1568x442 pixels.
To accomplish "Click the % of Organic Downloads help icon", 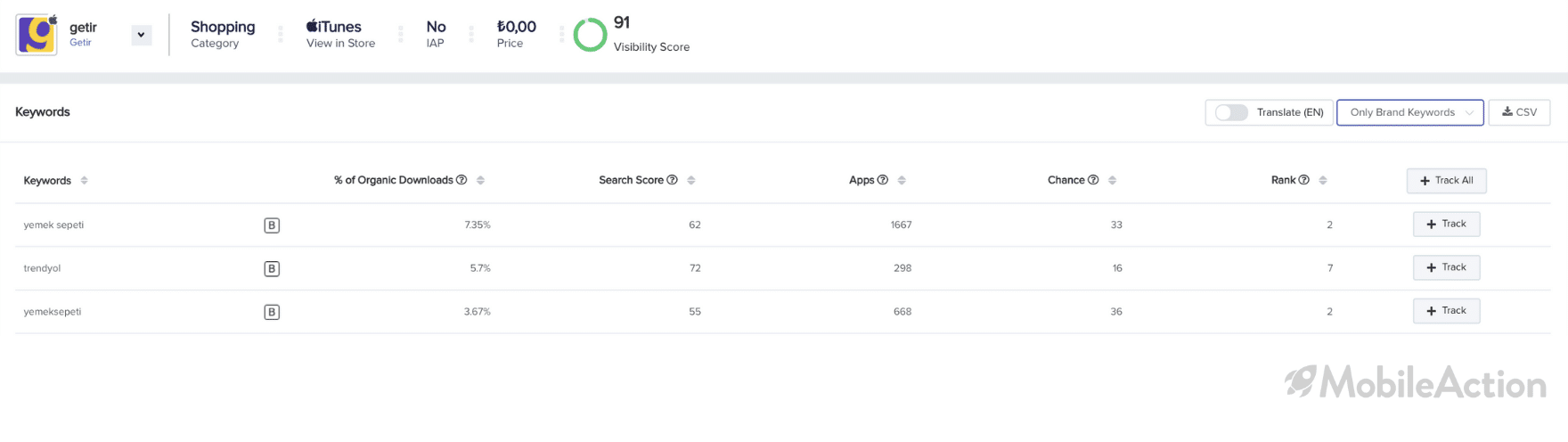I will [x=461, y=180].
